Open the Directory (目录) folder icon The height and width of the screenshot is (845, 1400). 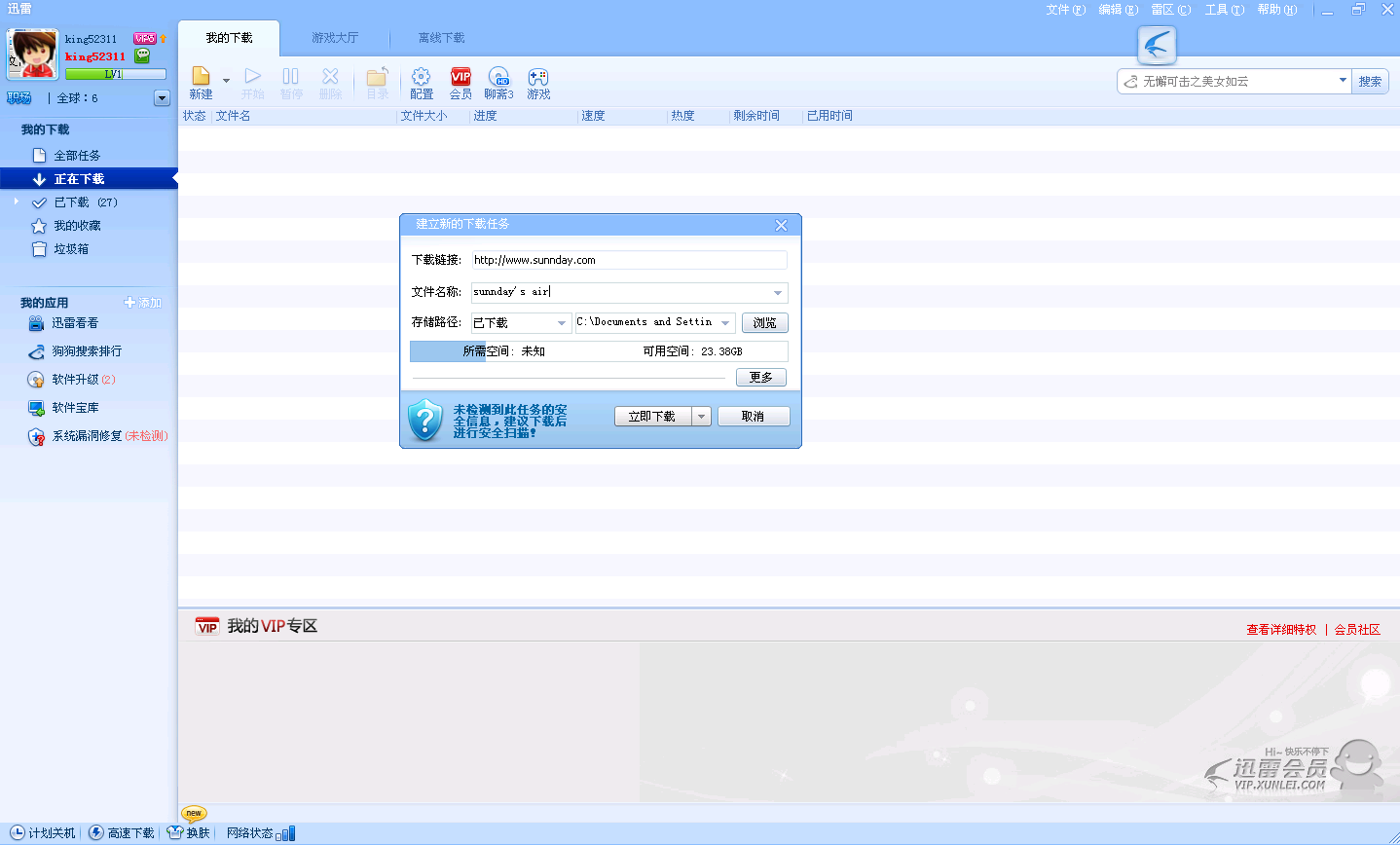[378, 83]
